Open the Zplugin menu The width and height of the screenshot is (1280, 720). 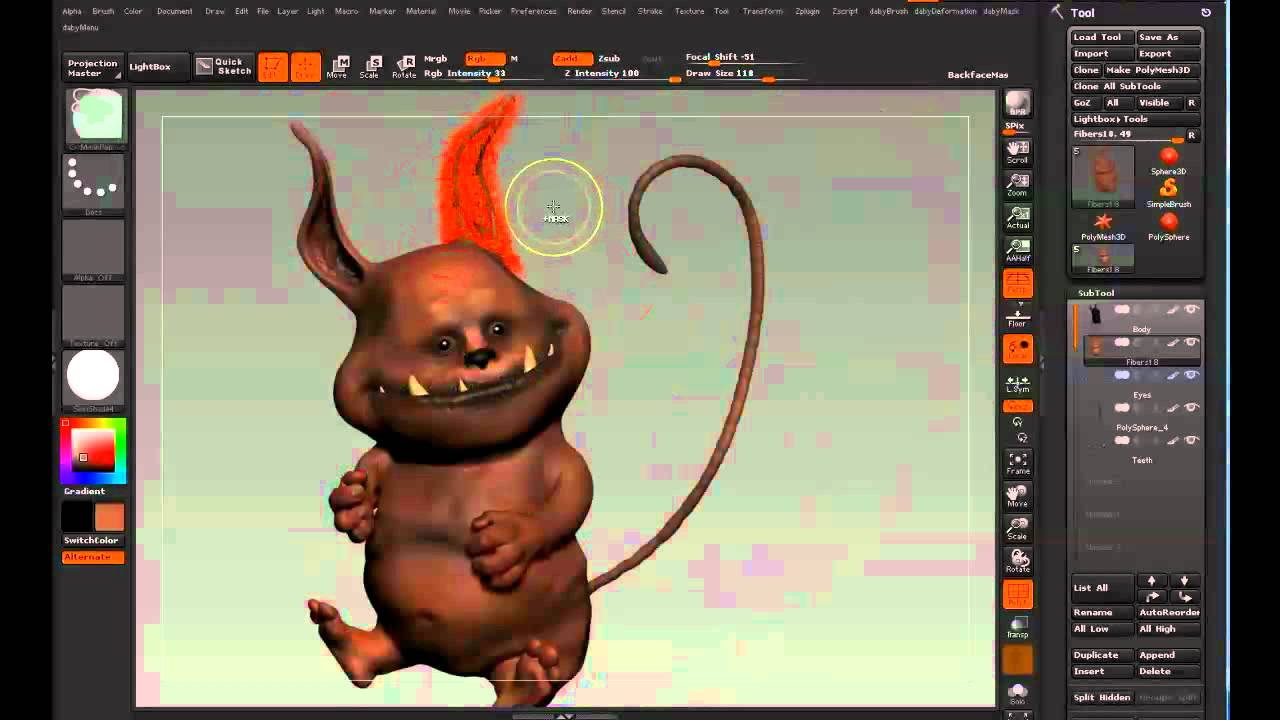(807, 11)
